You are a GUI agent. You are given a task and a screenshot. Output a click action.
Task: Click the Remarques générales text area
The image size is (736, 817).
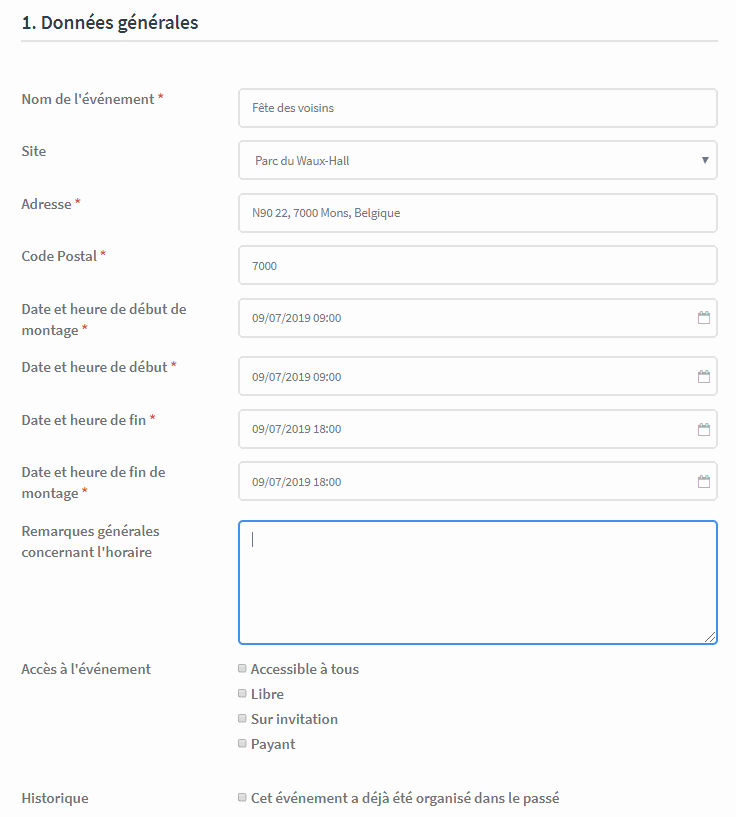tap(478, 583)
